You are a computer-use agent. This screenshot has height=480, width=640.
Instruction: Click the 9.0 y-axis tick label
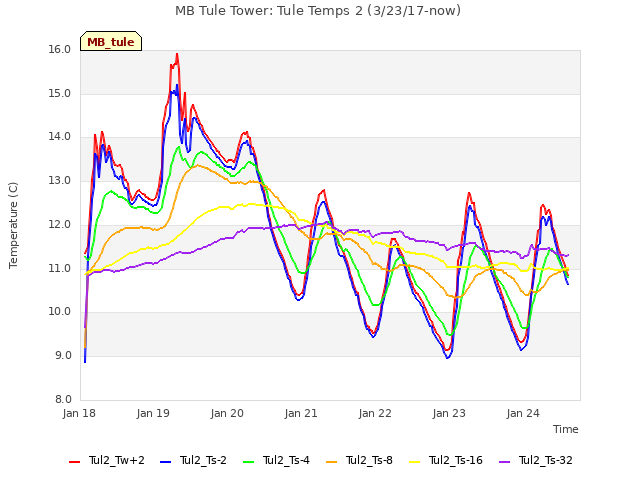[x=62, y=356]
